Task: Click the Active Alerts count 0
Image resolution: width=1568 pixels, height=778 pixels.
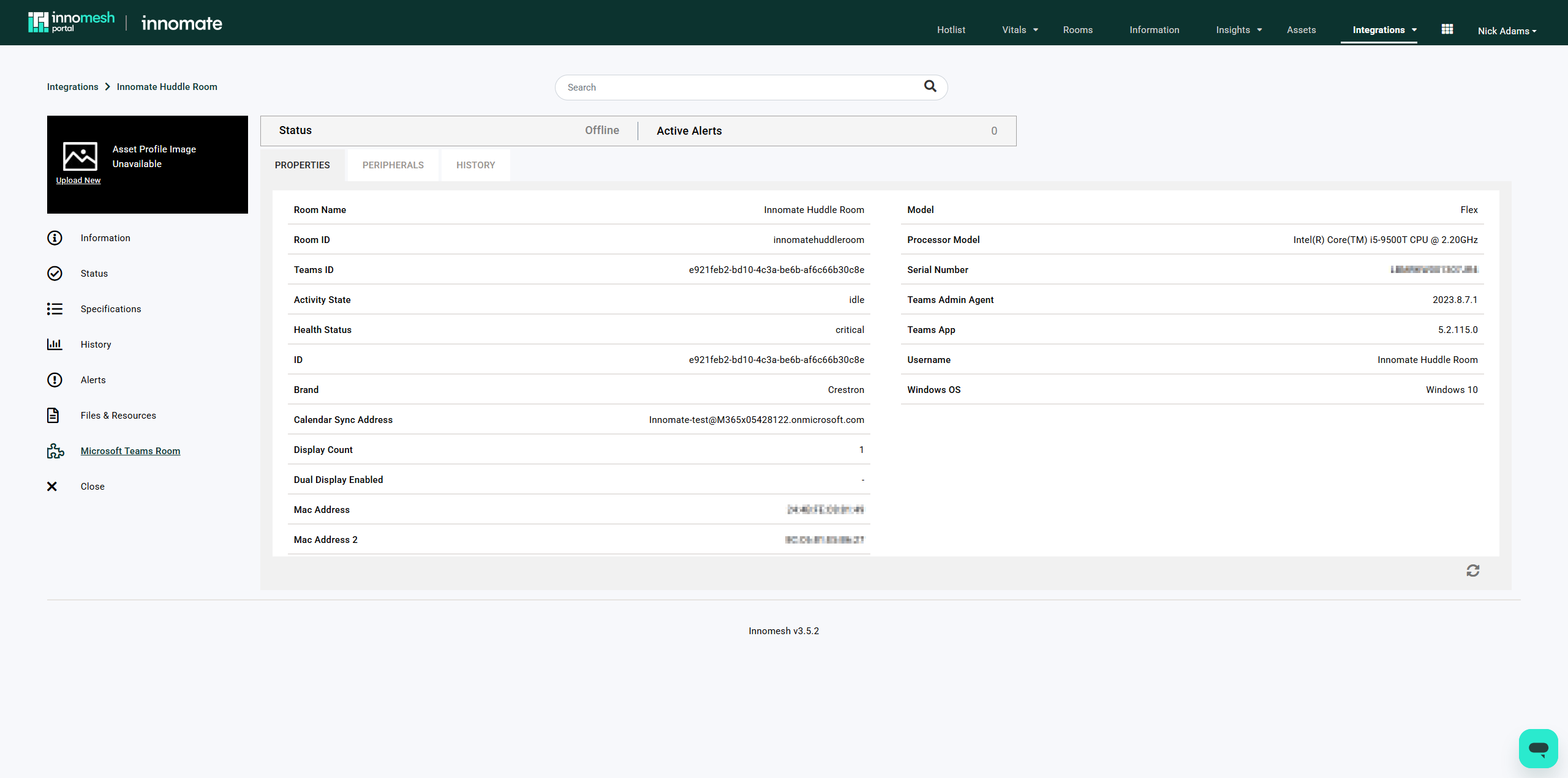Action: [994, 131]
